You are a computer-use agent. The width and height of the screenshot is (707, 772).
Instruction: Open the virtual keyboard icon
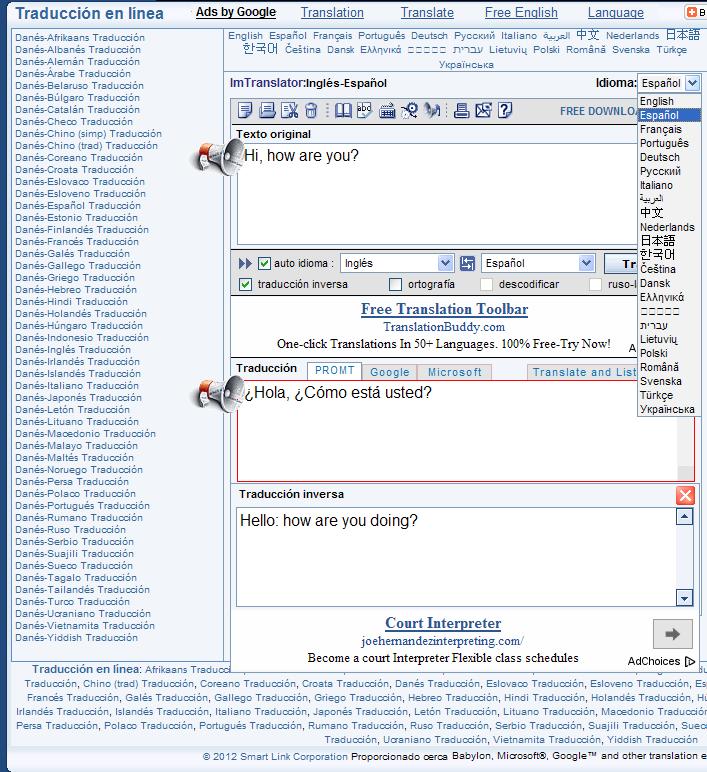click(x=387, y=111)
